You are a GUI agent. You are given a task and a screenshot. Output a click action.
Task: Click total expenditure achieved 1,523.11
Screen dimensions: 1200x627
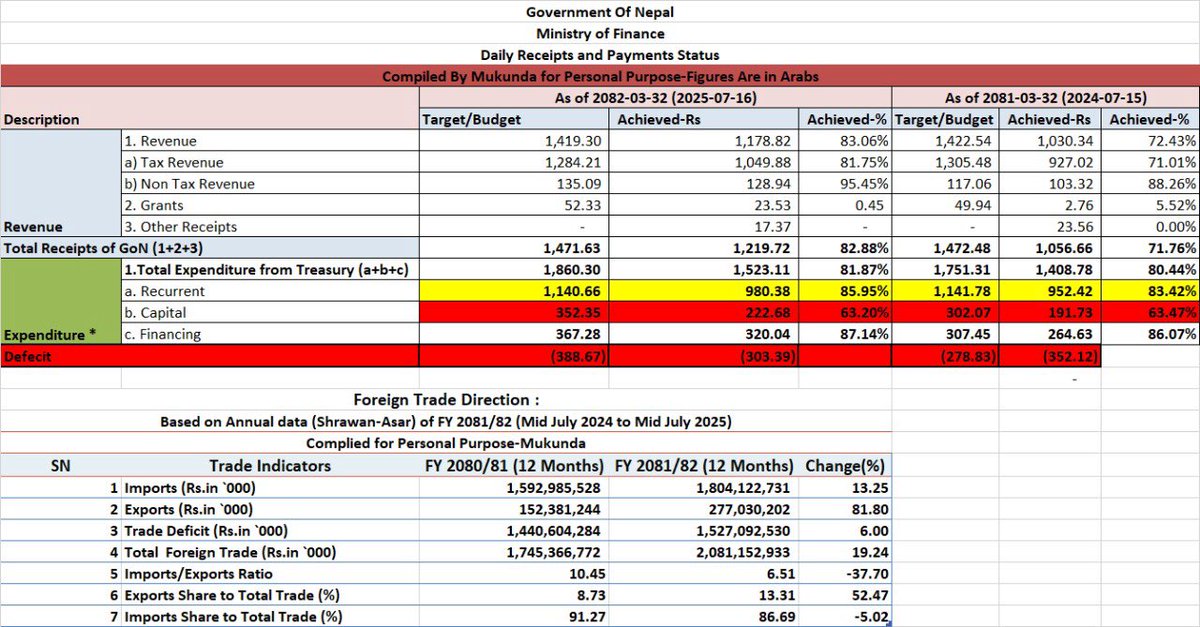tap(760, 270)
